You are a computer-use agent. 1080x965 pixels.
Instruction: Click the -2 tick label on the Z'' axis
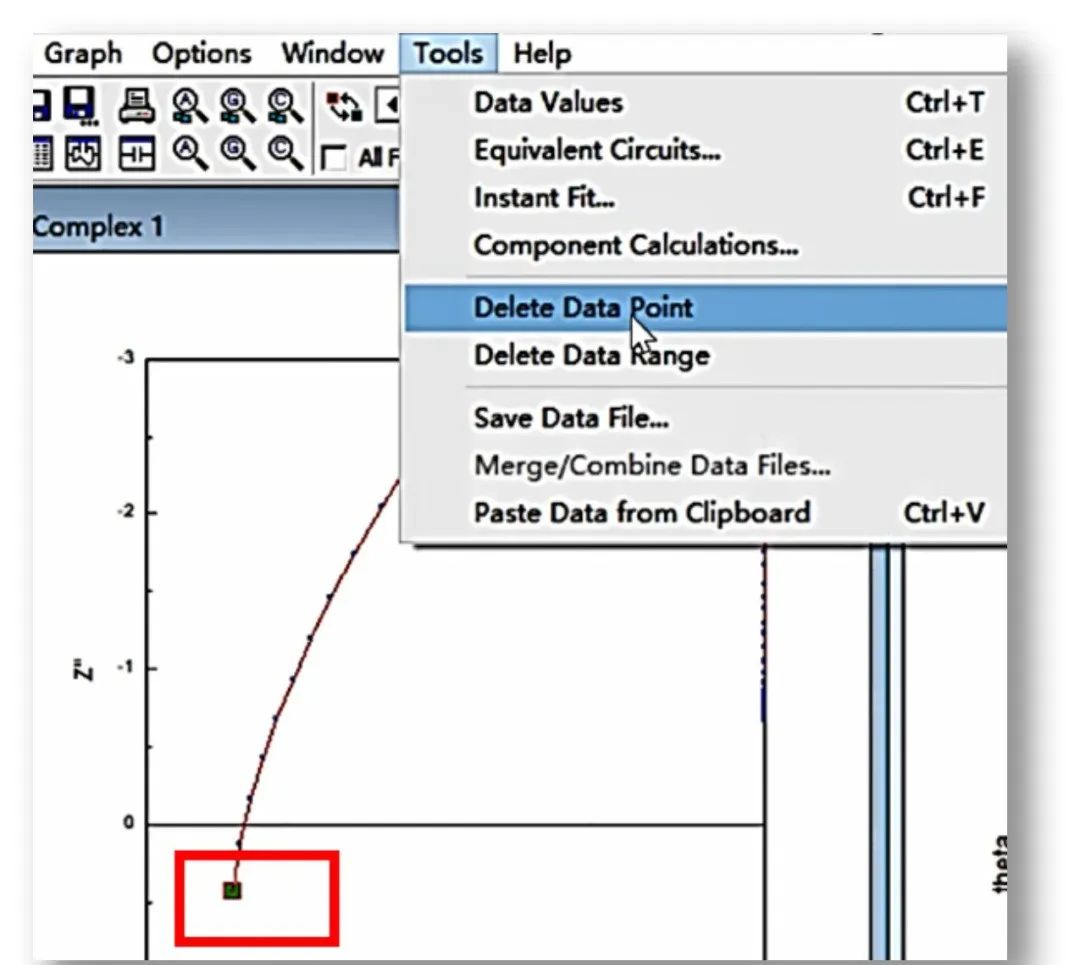coord(127,512)
